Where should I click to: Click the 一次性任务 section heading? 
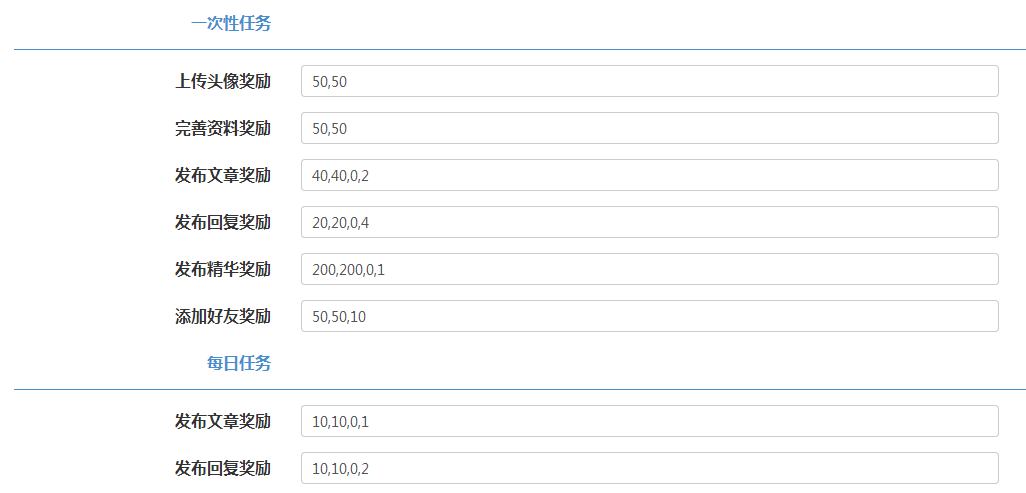231,23
